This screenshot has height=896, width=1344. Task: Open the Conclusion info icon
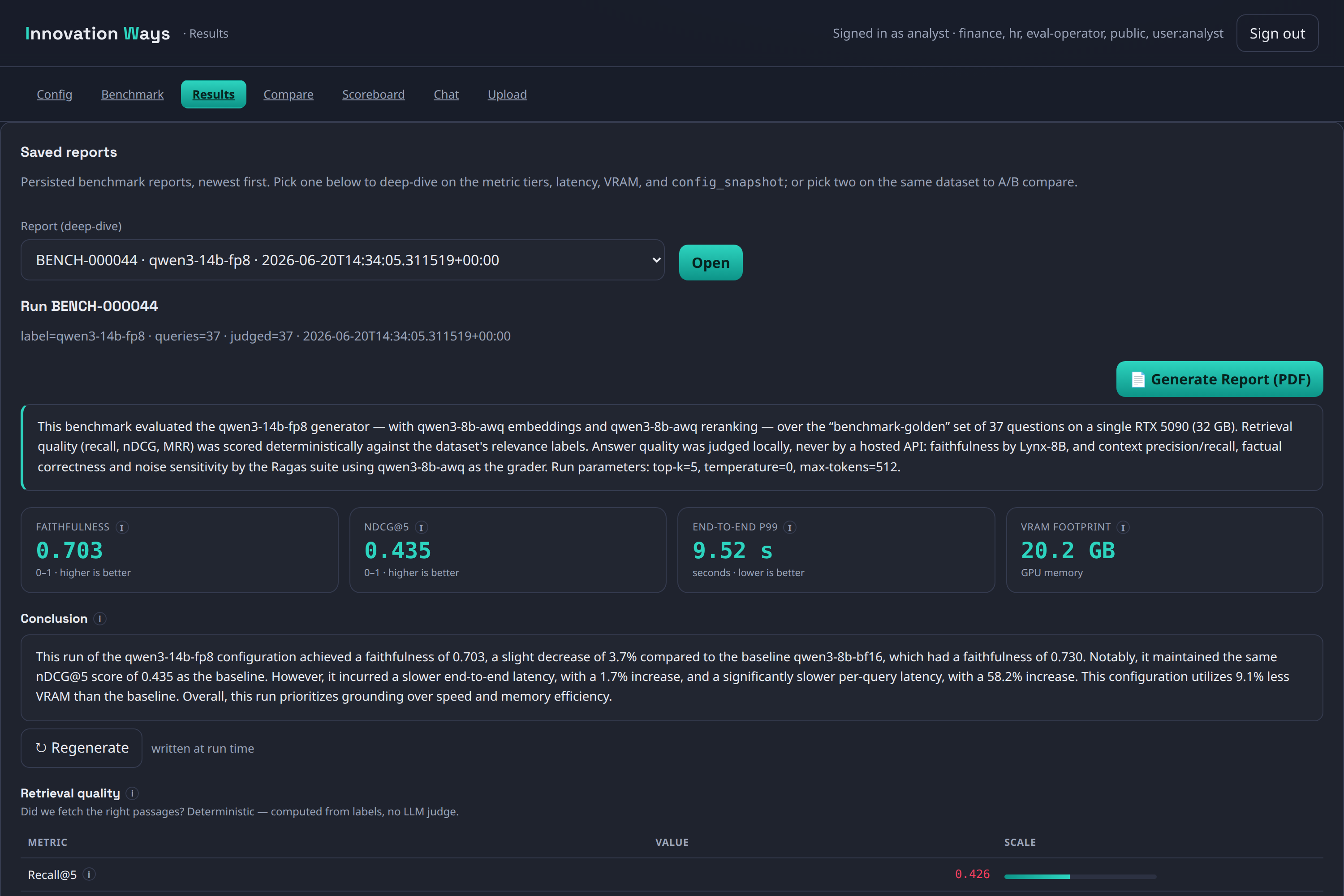click(x=100, y=619)
